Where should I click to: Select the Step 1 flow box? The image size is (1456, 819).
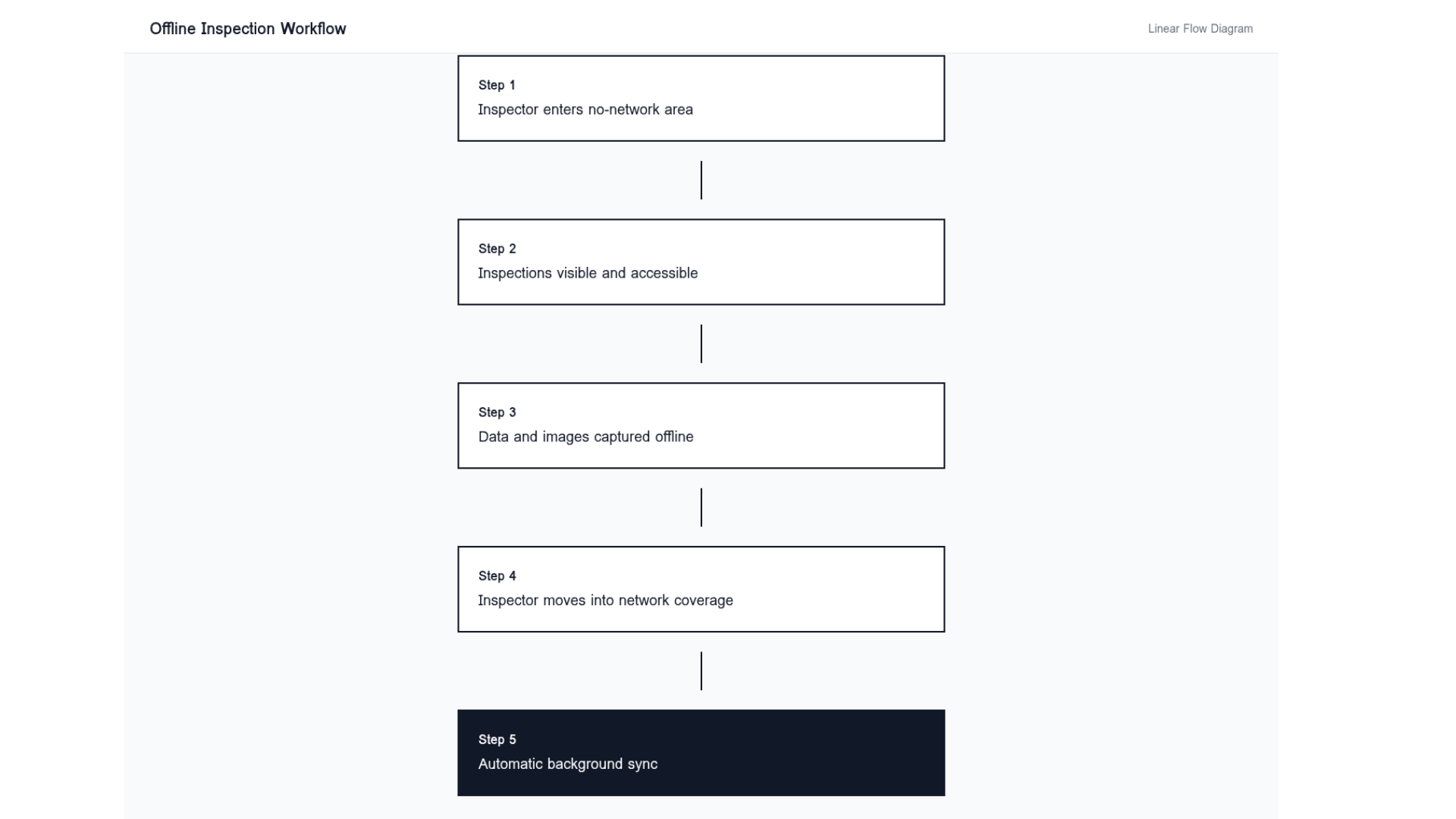(796, 99)
